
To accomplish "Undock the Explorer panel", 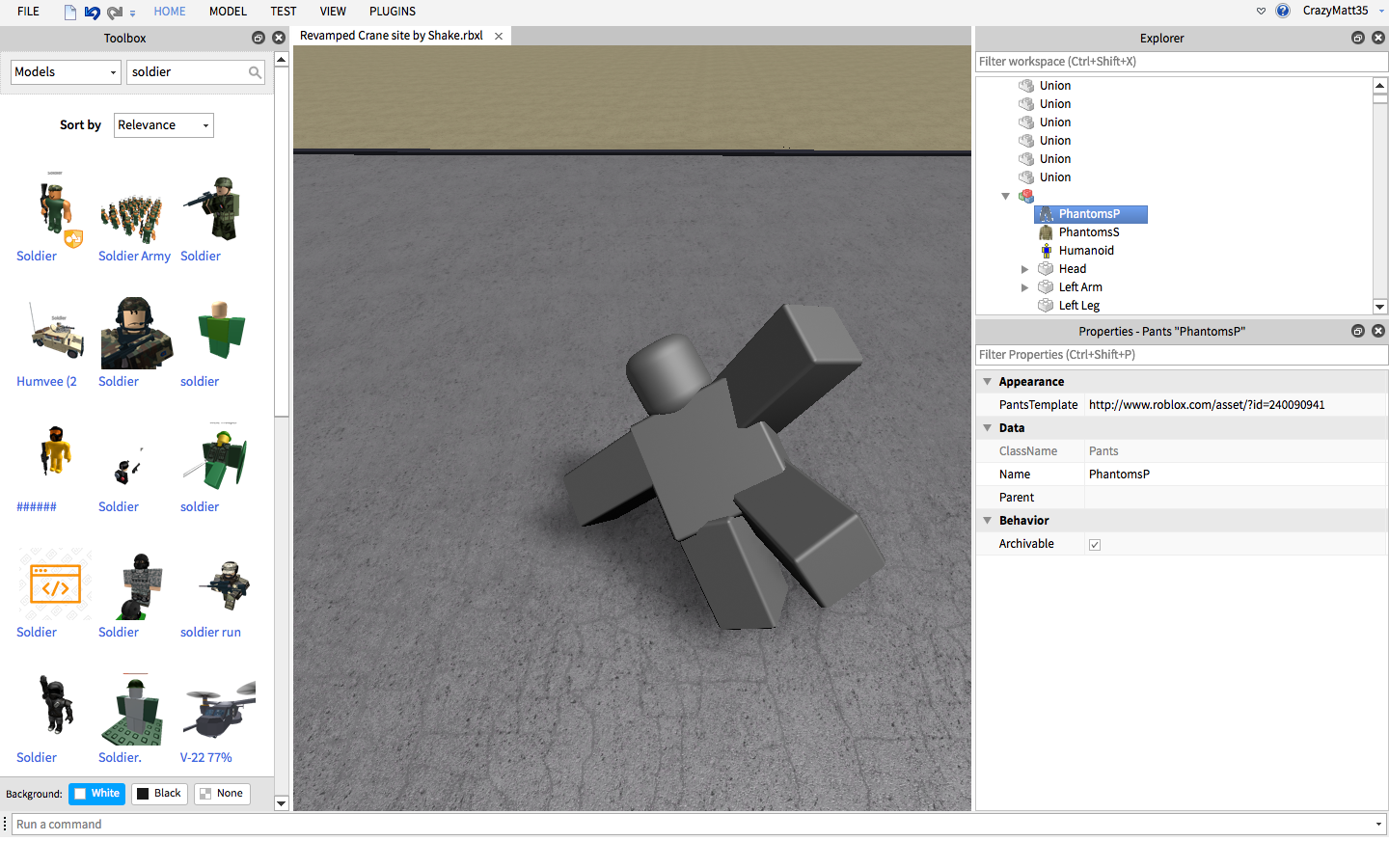I will pos(1358,38).
